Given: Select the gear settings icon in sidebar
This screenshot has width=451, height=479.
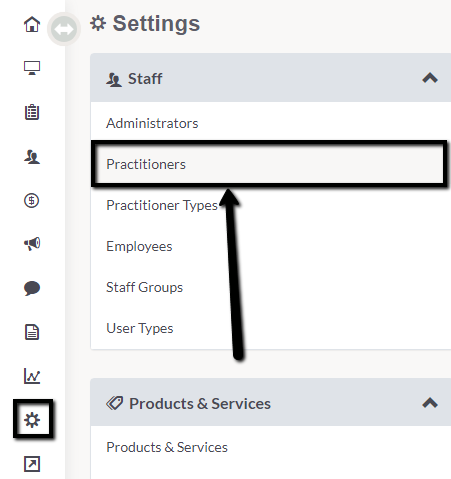Looking at the screenshot, I should tap(32, 420).
